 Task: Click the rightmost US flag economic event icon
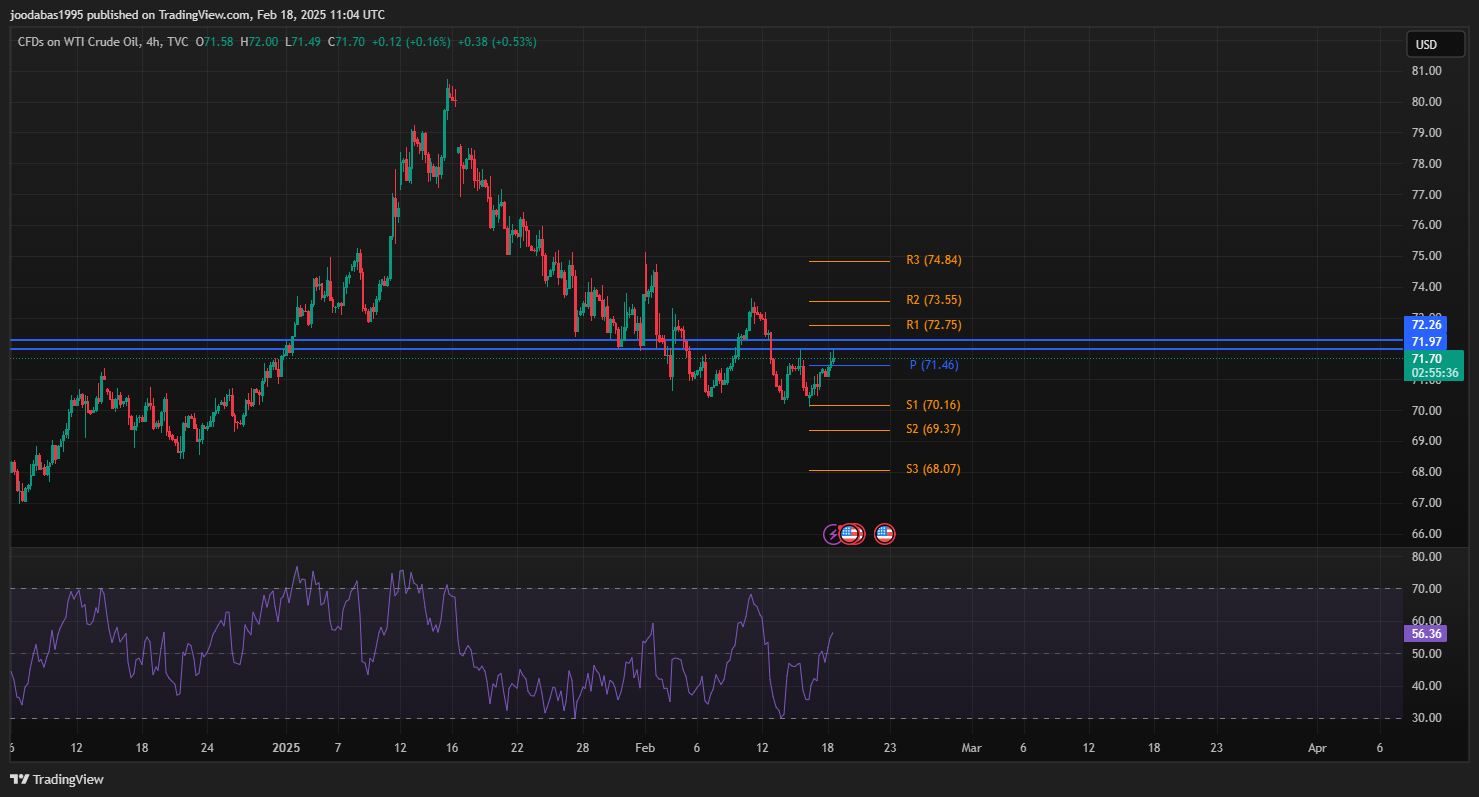884,534
